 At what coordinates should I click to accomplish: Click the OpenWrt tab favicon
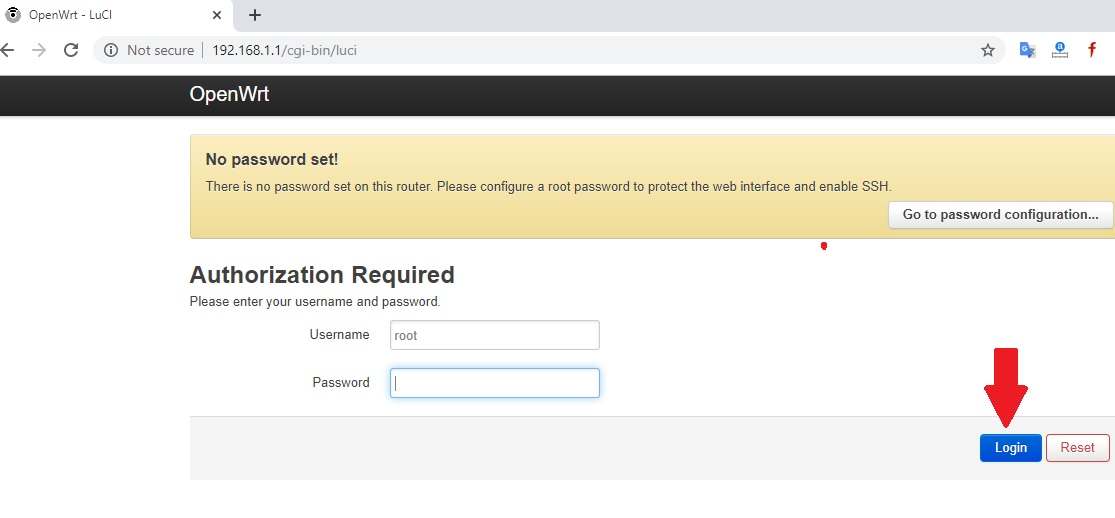tap(13, 15)
